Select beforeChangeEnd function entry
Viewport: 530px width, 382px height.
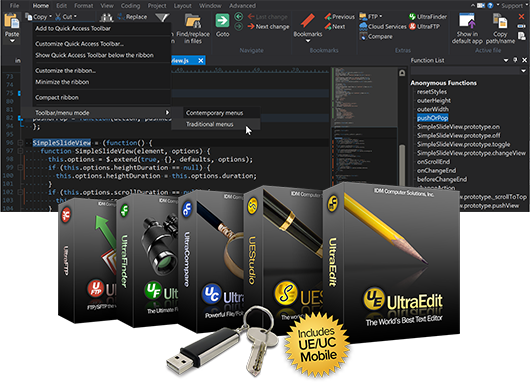(442, 179)
